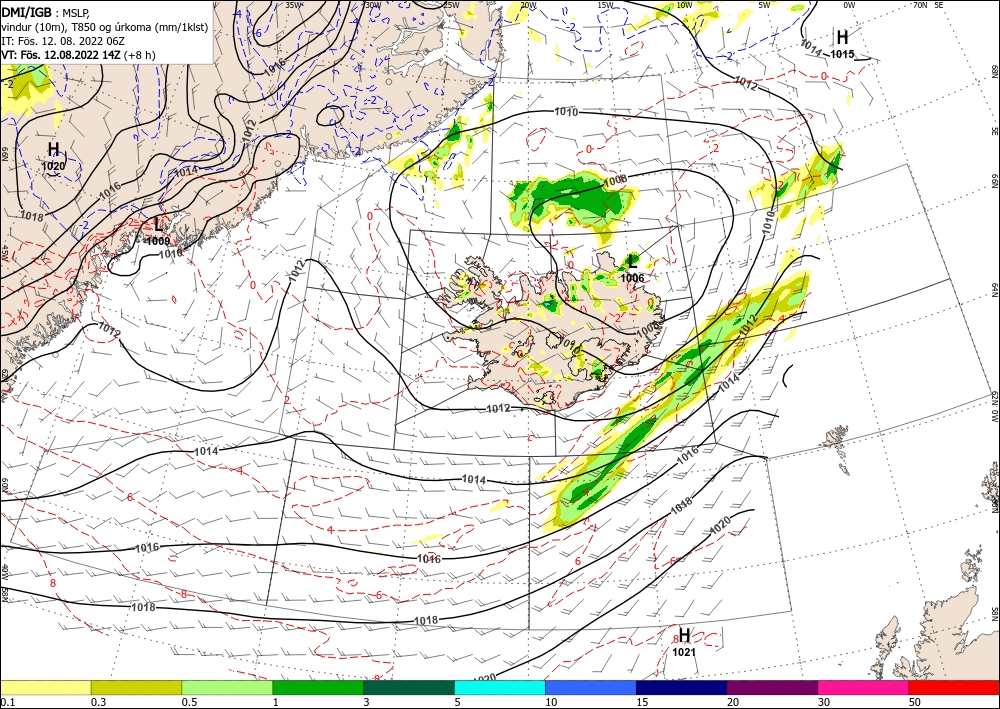Image resolution: width=1000 pixels, height=709 pixels.
Task: Select the purple 20–30 legend swatch
Action: point(772,687)
